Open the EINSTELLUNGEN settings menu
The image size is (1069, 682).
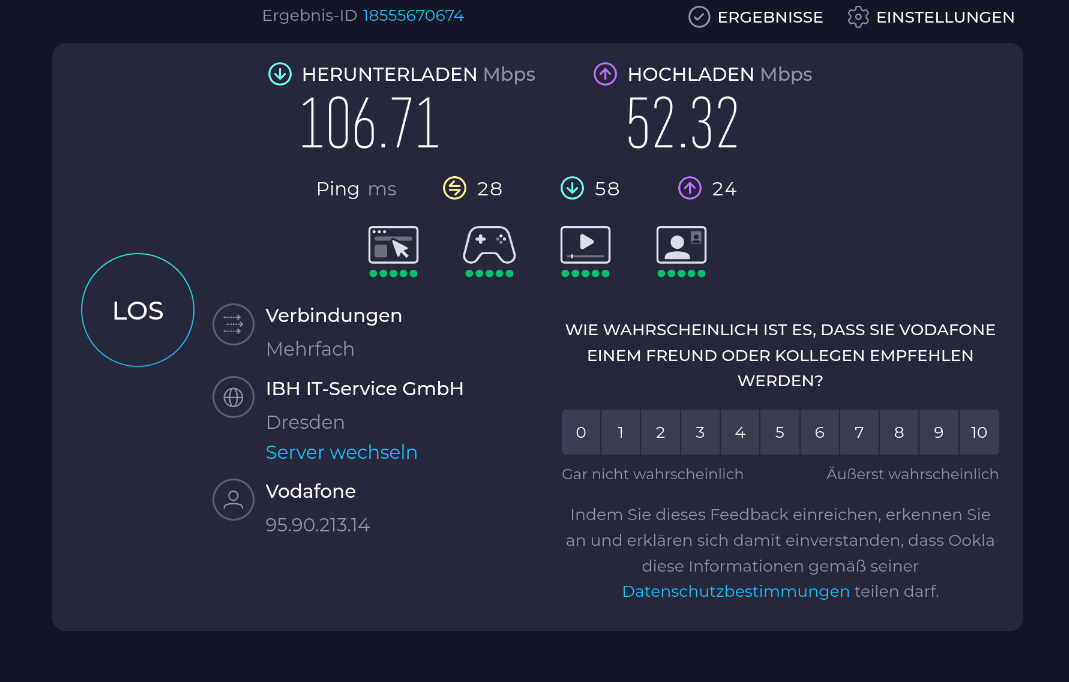pyautogui.click(x=931, y=17)
